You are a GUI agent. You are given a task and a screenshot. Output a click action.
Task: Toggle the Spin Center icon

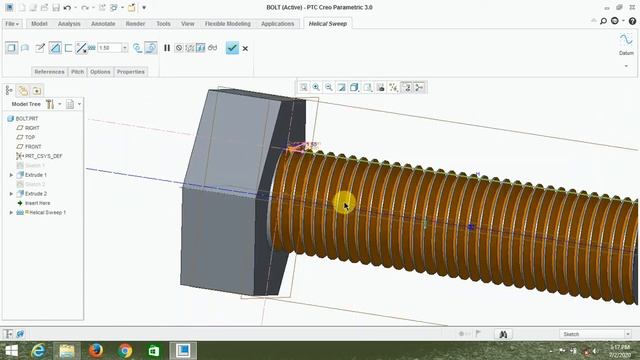(419, 87)
